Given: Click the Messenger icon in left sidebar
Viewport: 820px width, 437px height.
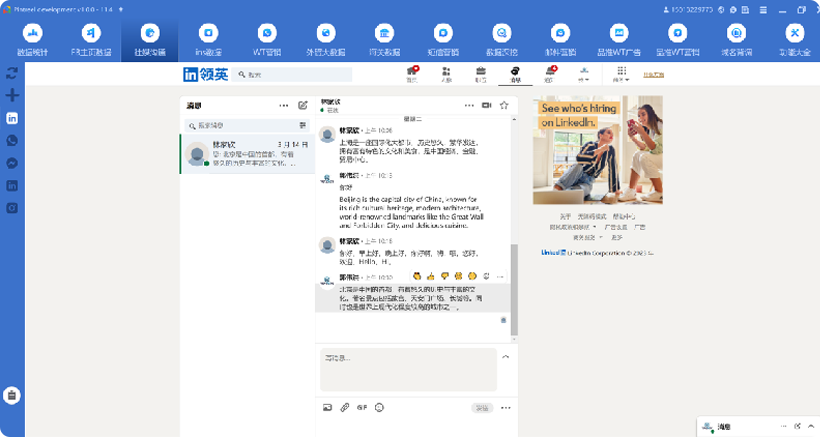Looking at the screenshot, I should (12, 163).
